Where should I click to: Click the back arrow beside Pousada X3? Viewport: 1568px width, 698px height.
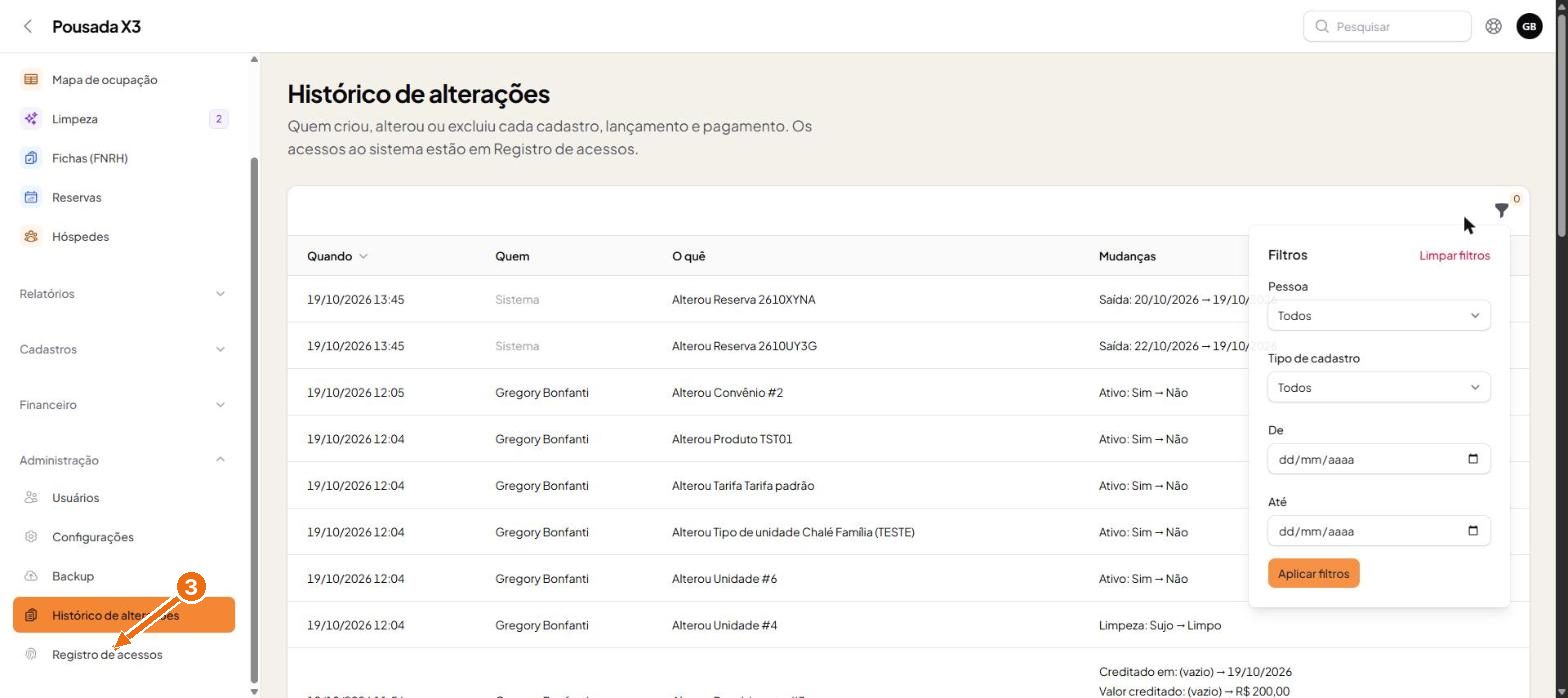(x=28, y=27)
